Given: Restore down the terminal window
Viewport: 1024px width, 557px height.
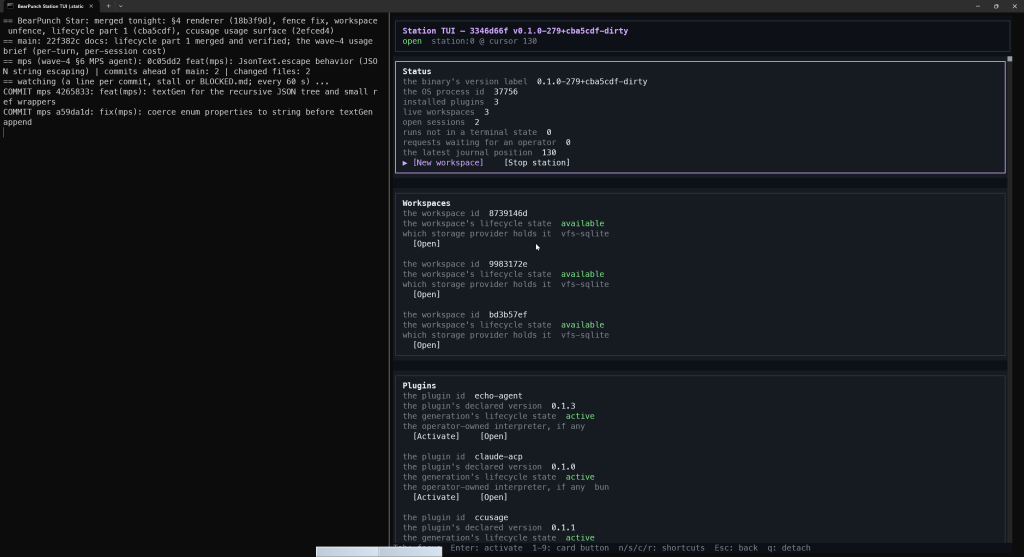Looking at the screenshot, I should coord(996,6).
